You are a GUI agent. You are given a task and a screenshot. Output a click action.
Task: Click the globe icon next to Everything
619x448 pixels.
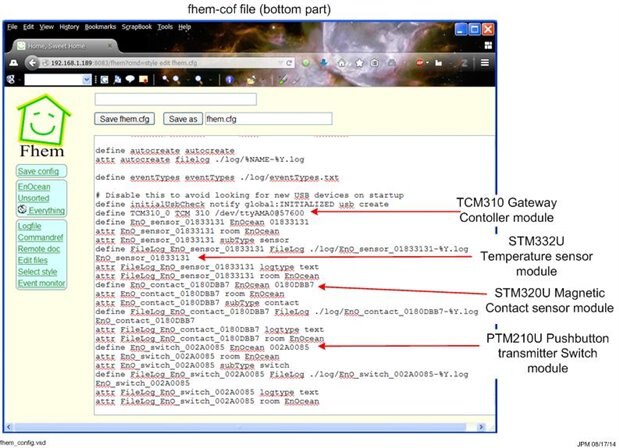[x=22, y=210]
